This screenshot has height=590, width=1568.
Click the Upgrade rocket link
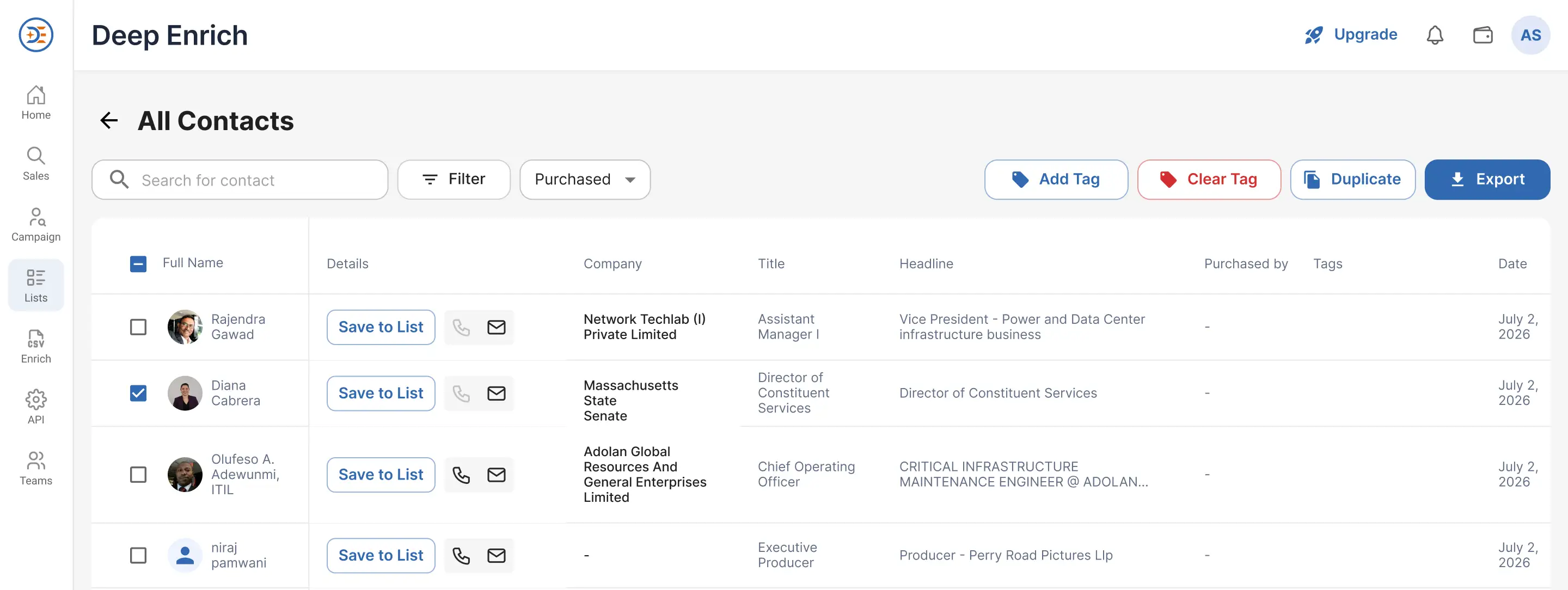coord(1351,35)
